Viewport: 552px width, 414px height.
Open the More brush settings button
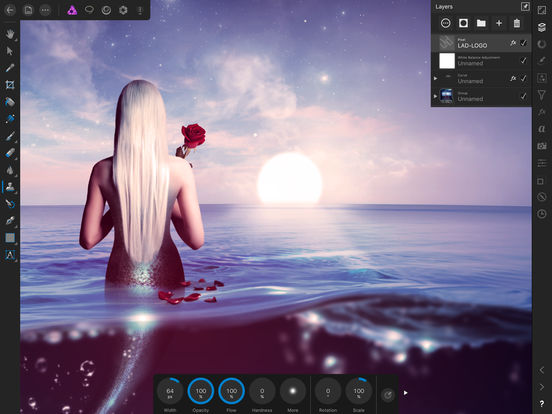pyautogui.click(x=293, y=391)
